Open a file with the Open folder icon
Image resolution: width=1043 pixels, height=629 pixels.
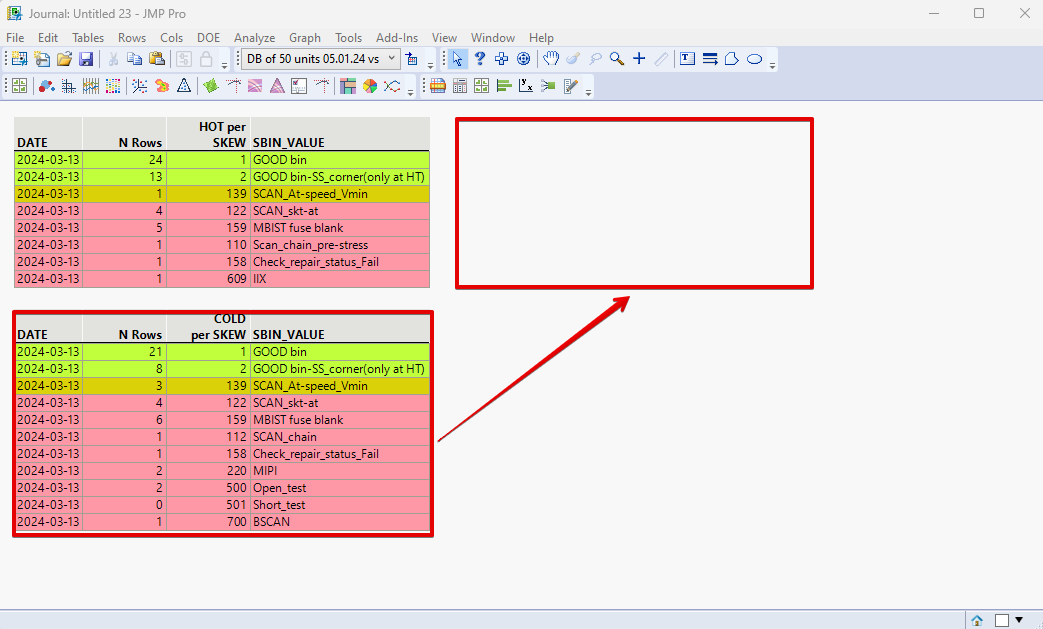pos(64,58)
